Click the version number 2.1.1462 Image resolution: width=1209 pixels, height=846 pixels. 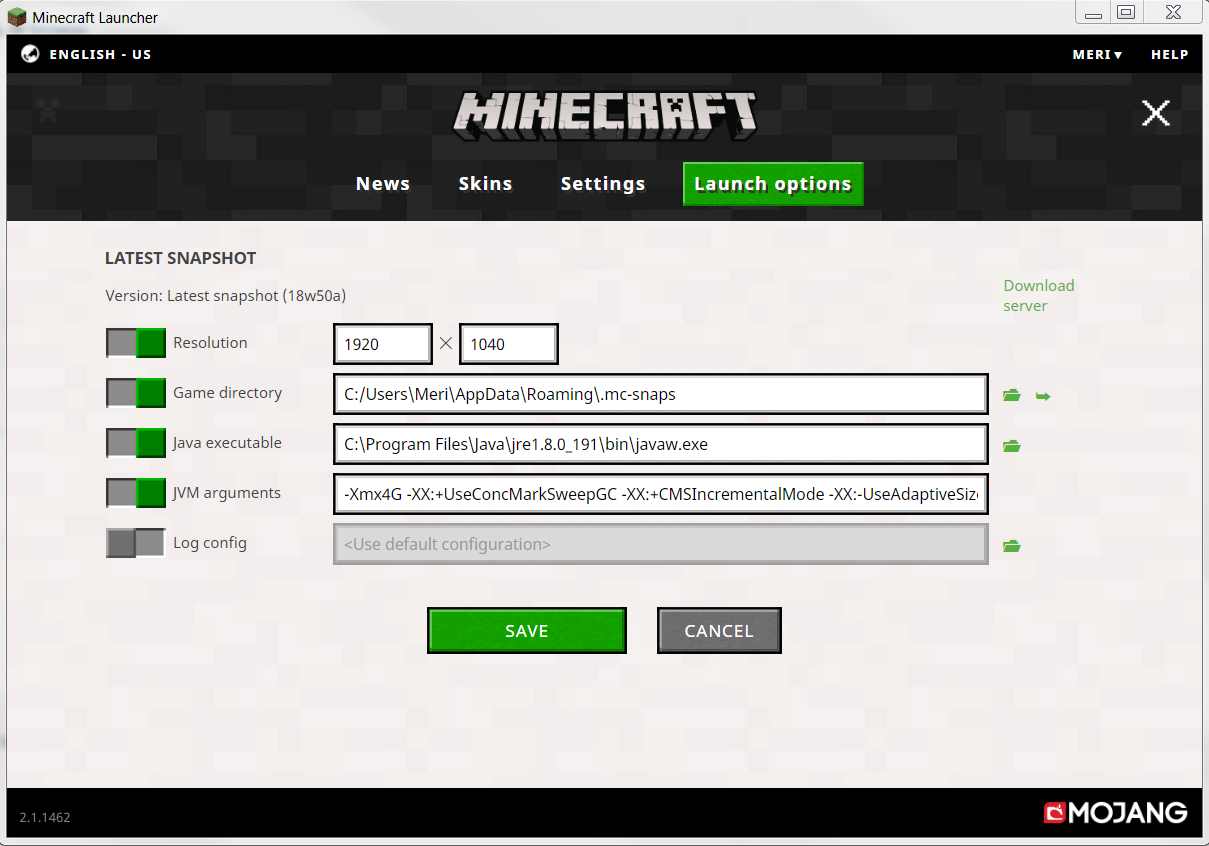coord(45,817)
